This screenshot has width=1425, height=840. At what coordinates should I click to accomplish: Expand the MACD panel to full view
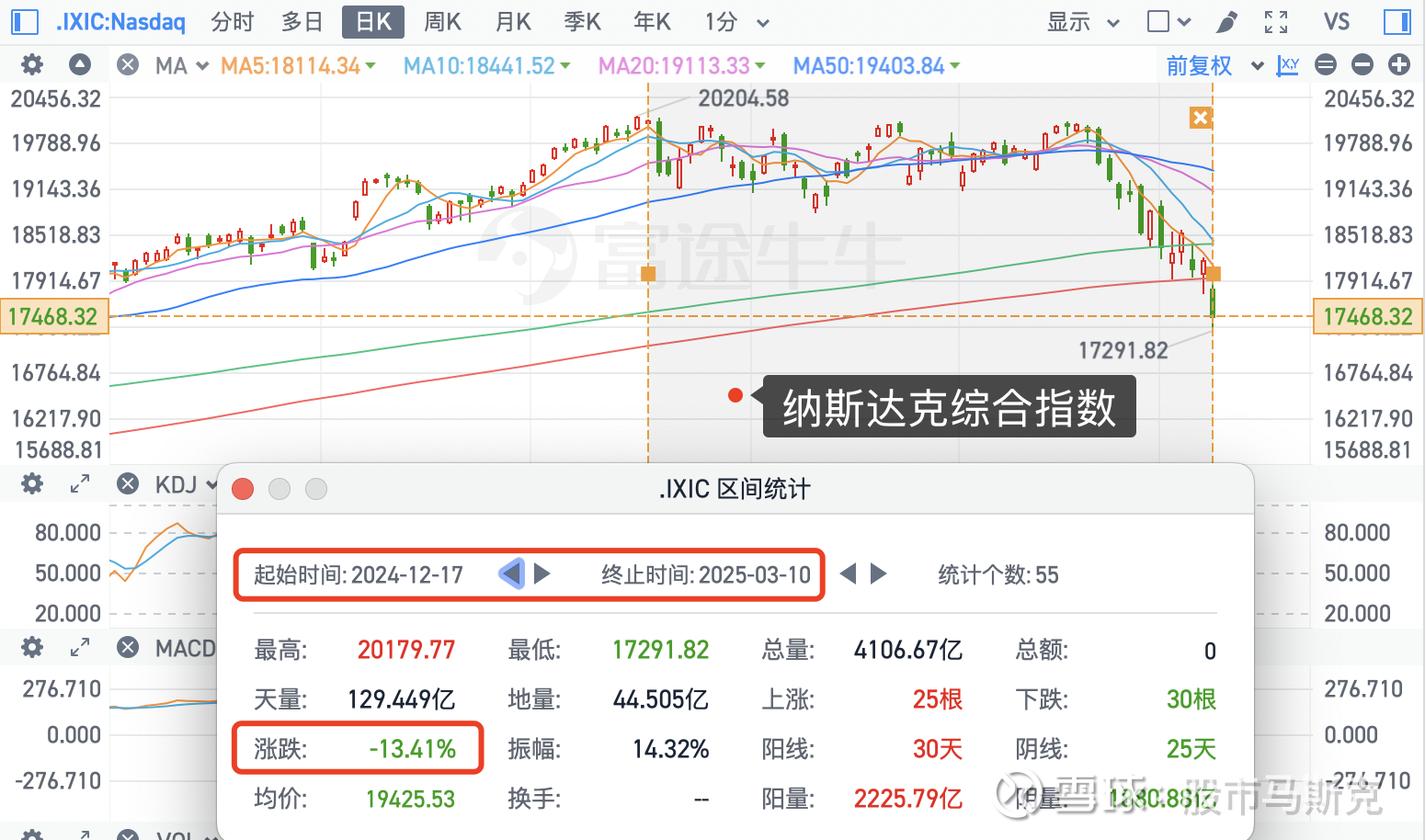pyautogui.click(x=80, y=647)
